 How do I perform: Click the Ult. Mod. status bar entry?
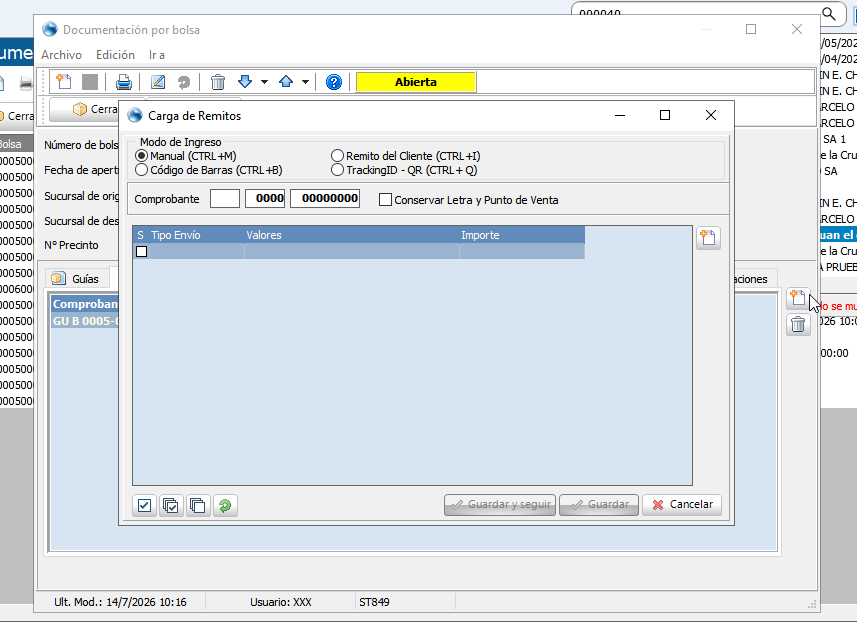120,602
